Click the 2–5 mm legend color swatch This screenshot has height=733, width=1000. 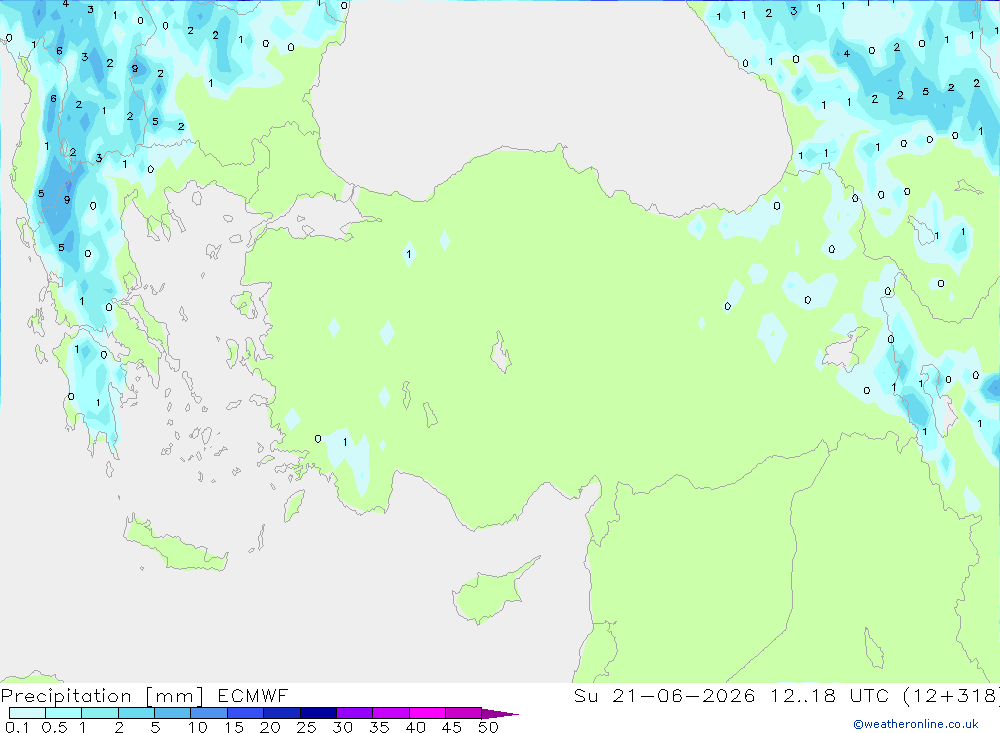tap(136, 713)
